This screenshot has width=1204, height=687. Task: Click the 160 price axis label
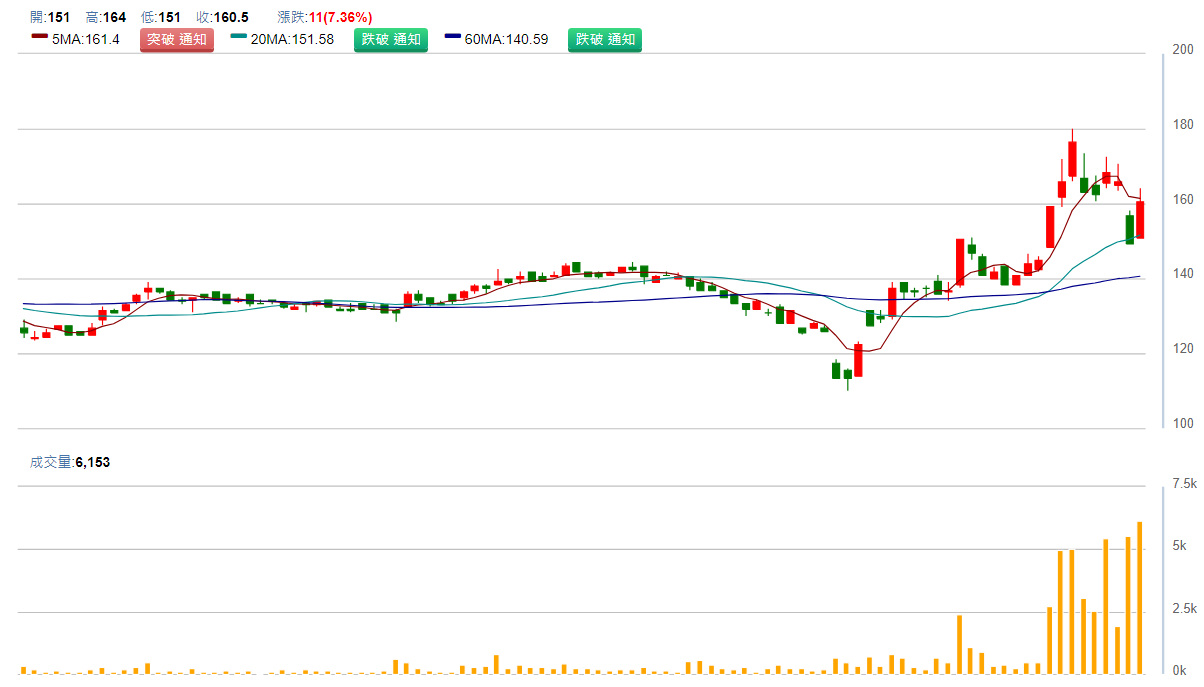coord(1183,200)
